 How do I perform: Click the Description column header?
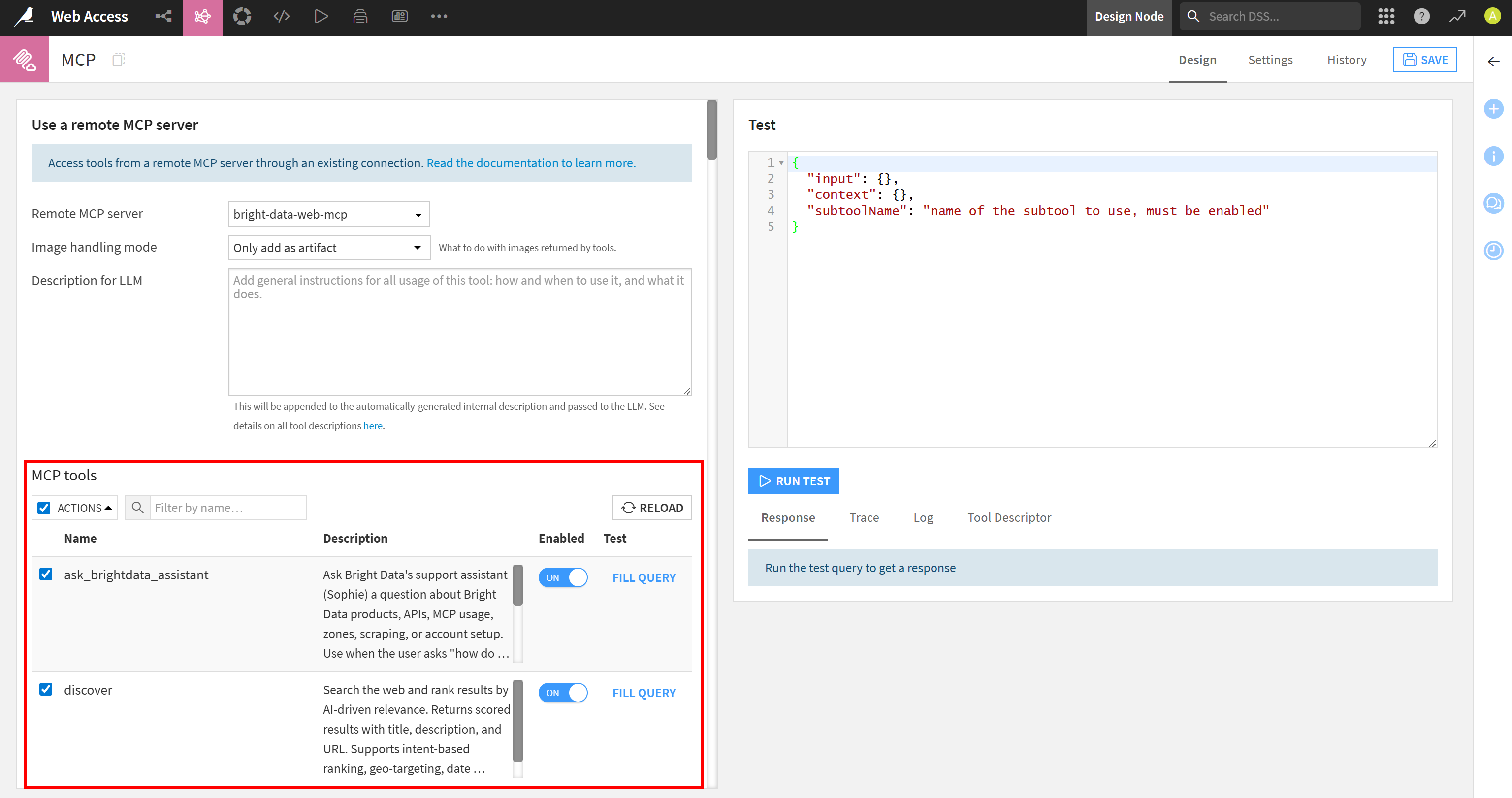coord(355,538)
